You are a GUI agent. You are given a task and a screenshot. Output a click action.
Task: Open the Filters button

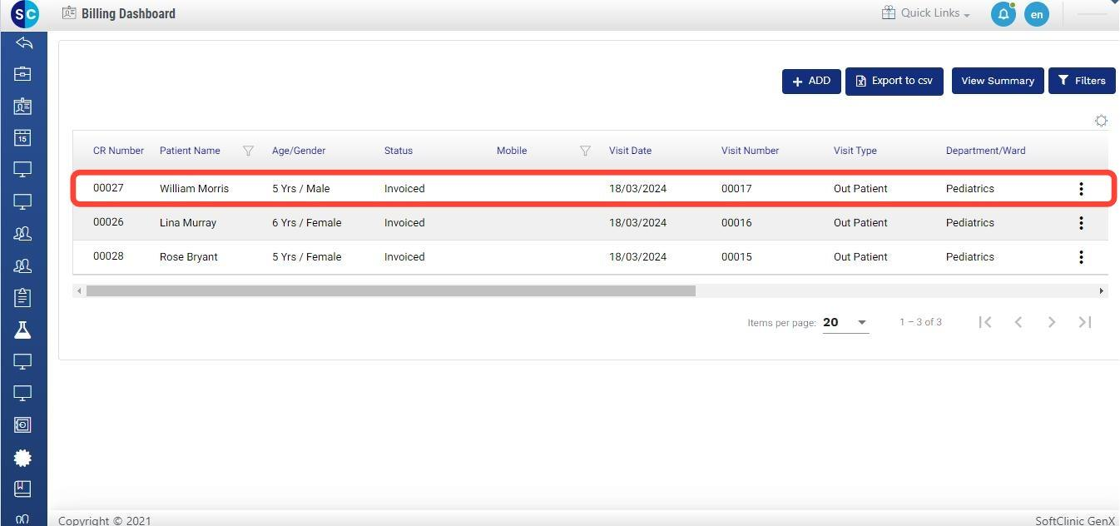(x=1081, y=81)
